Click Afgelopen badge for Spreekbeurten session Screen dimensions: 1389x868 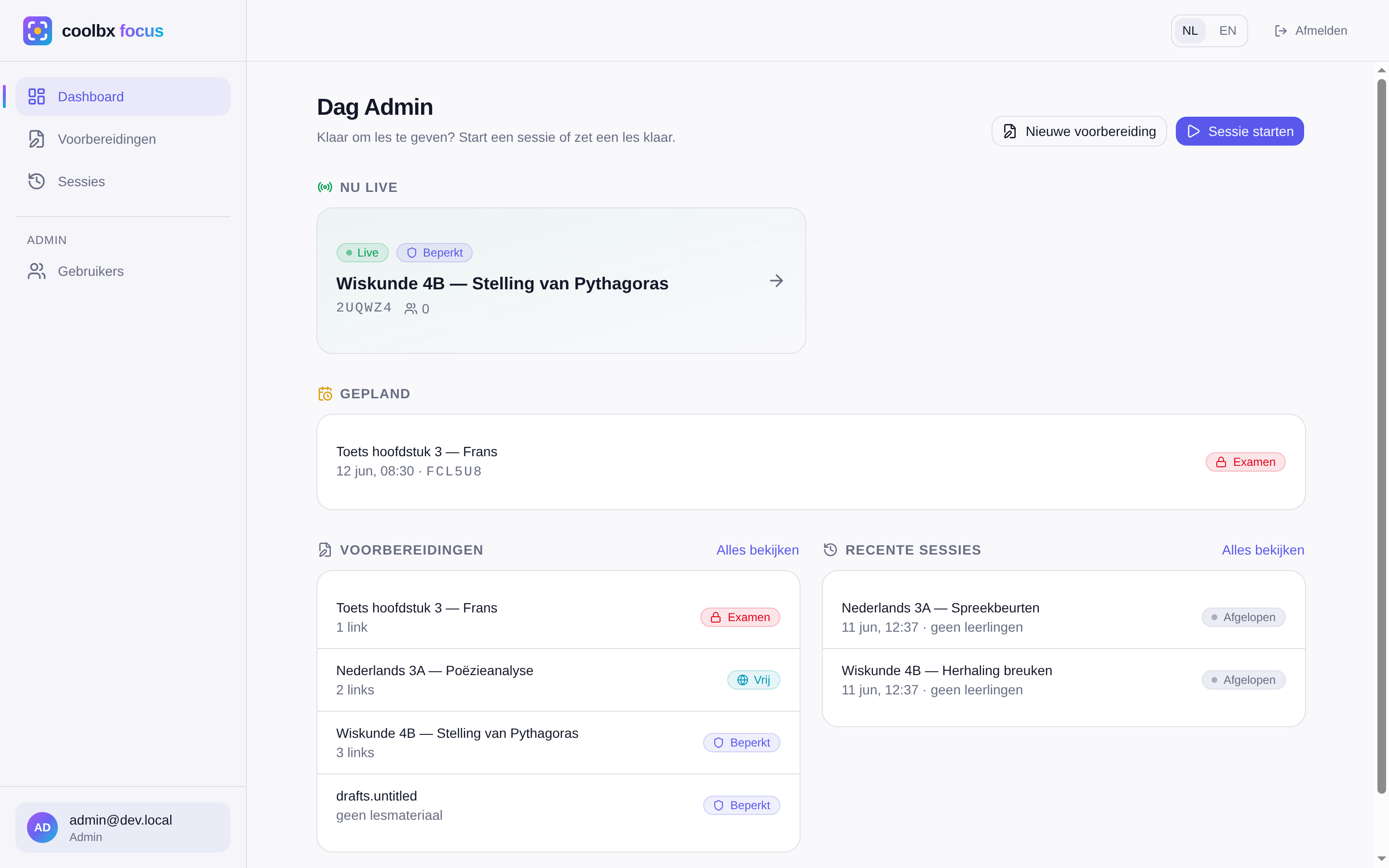[x=1244, y=617]
